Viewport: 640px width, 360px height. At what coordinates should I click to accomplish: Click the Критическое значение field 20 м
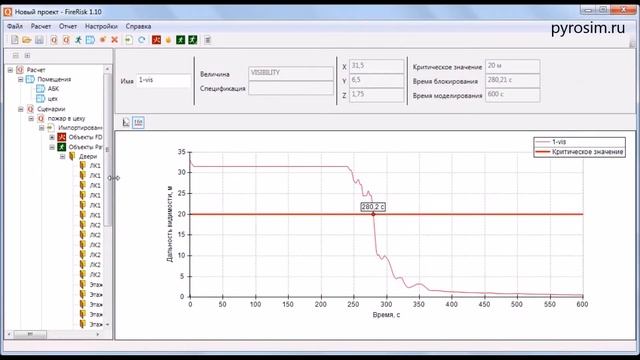(513, 66)
